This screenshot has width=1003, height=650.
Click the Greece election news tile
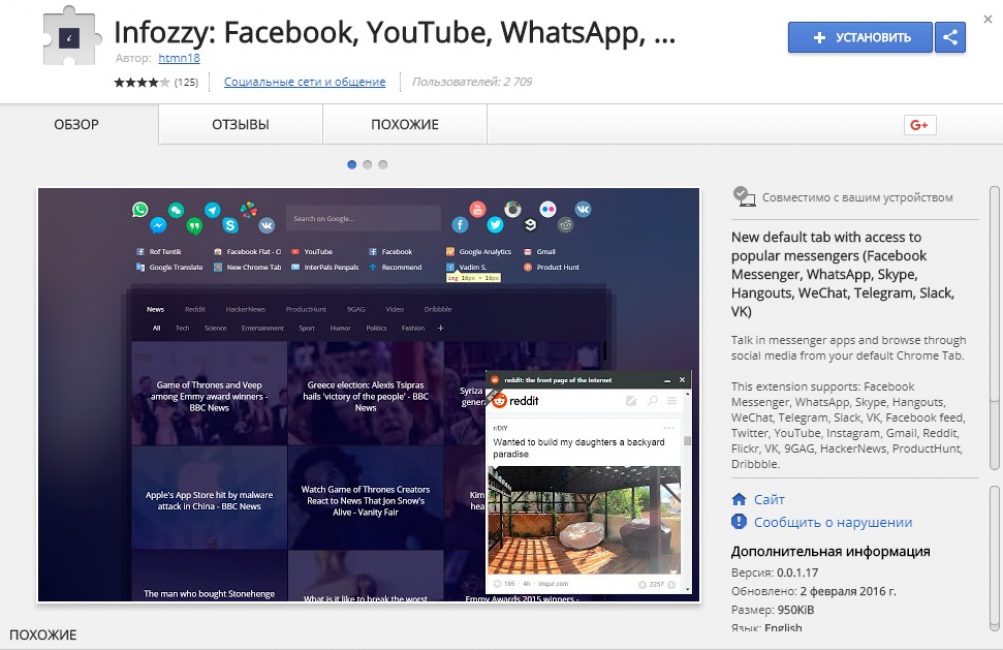(365, 394)
